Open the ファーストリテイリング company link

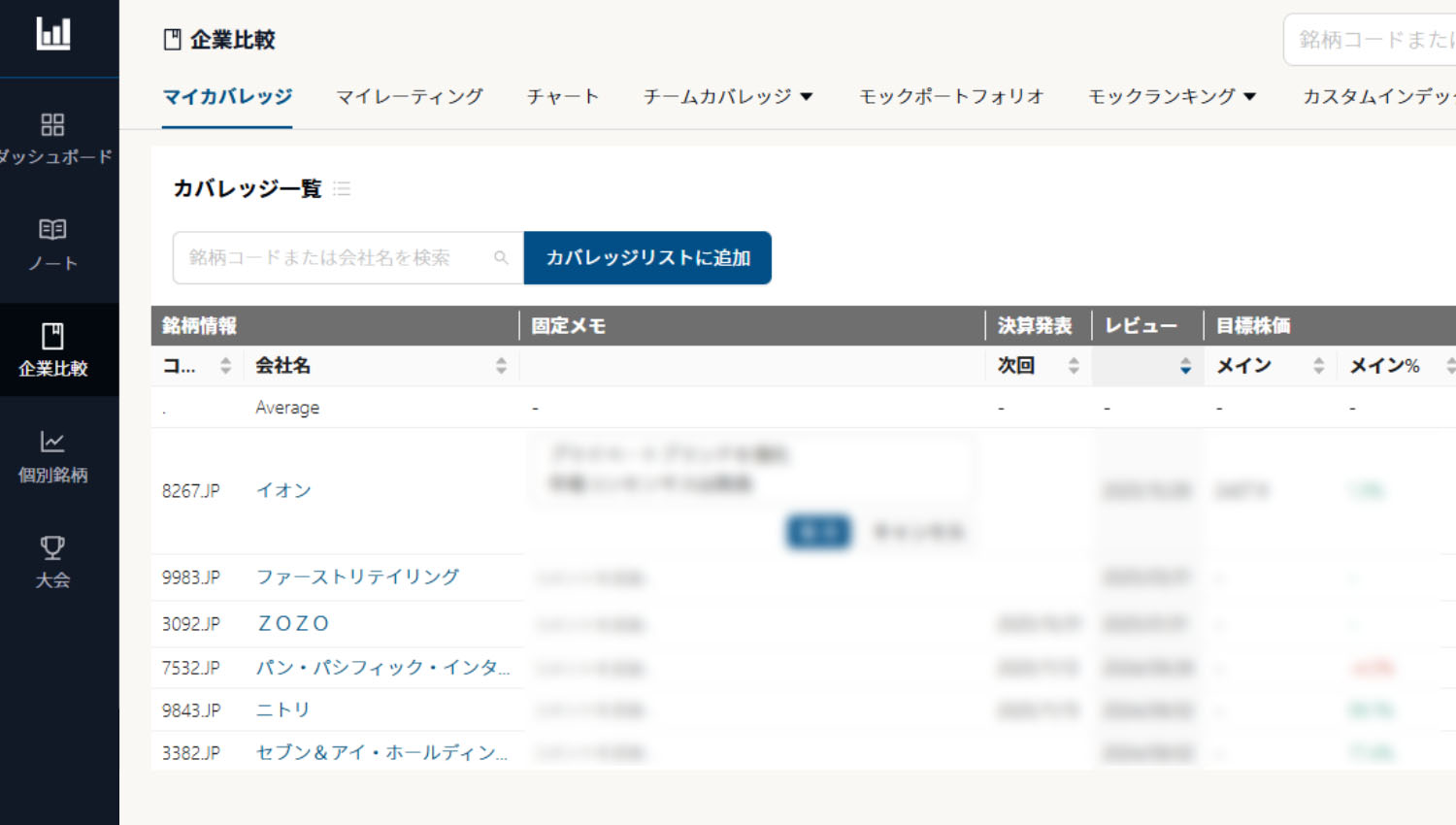[x=357, y=577]
